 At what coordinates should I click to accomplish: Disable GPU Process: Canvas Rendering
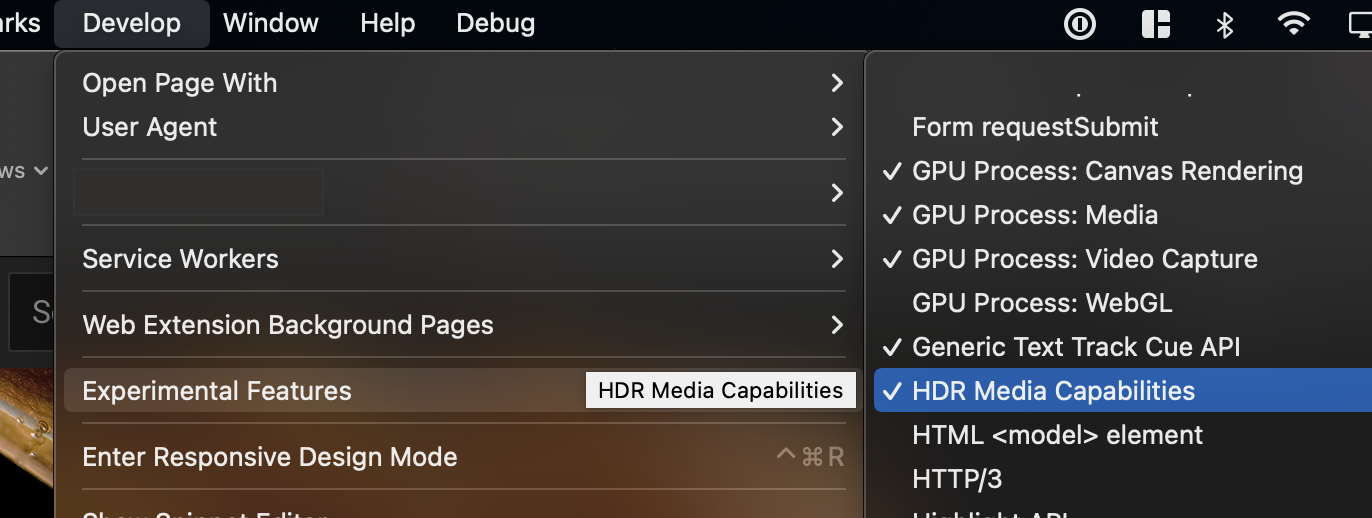(1107, 171)
